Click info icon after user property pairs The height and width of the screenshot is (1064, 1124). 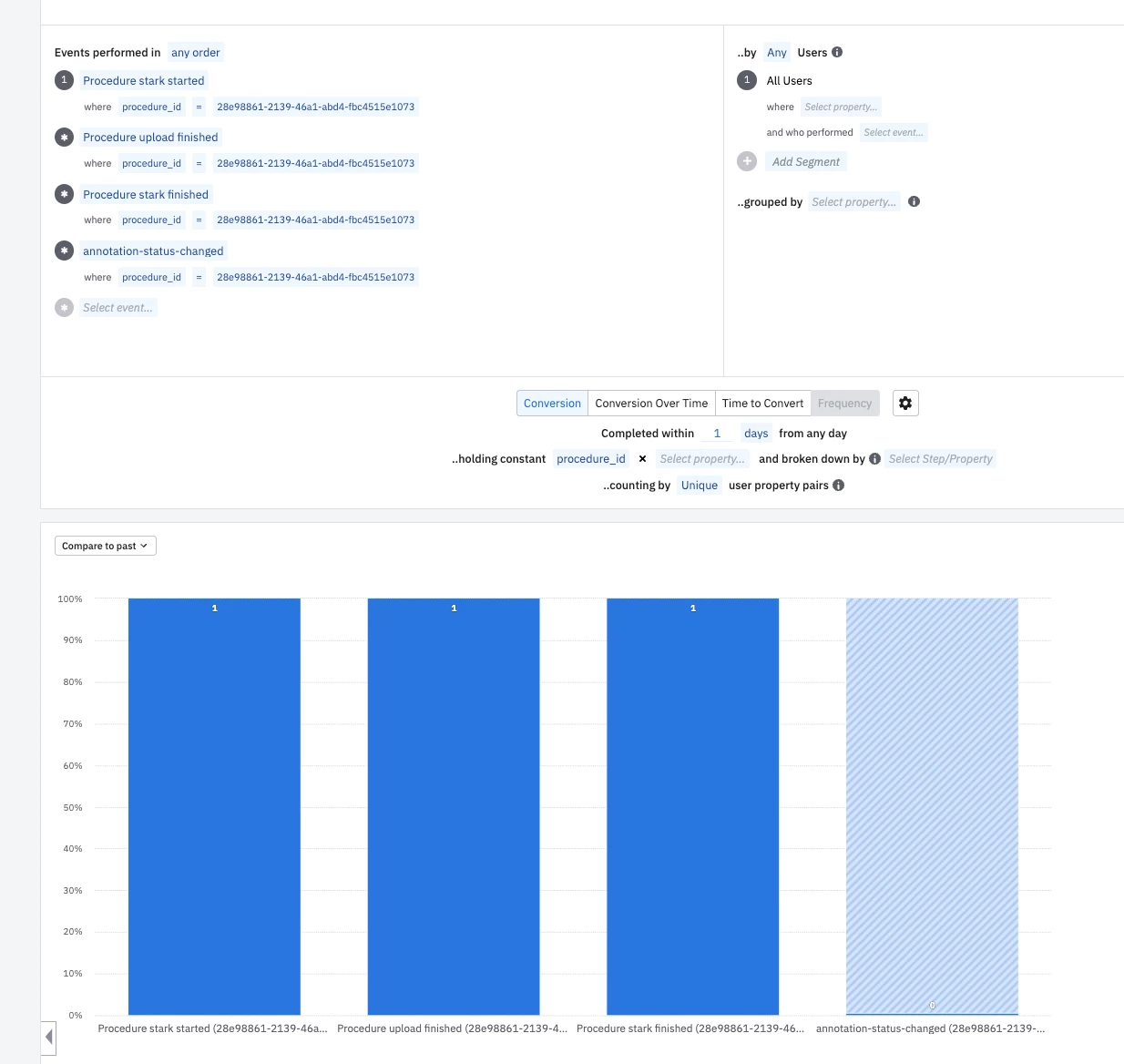tap(838, 486)
